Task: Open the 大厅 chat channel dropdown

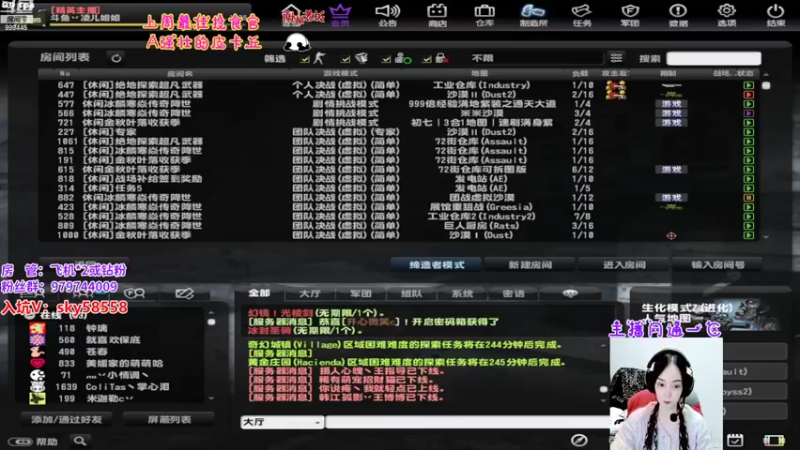Action: tap(282, 422)
